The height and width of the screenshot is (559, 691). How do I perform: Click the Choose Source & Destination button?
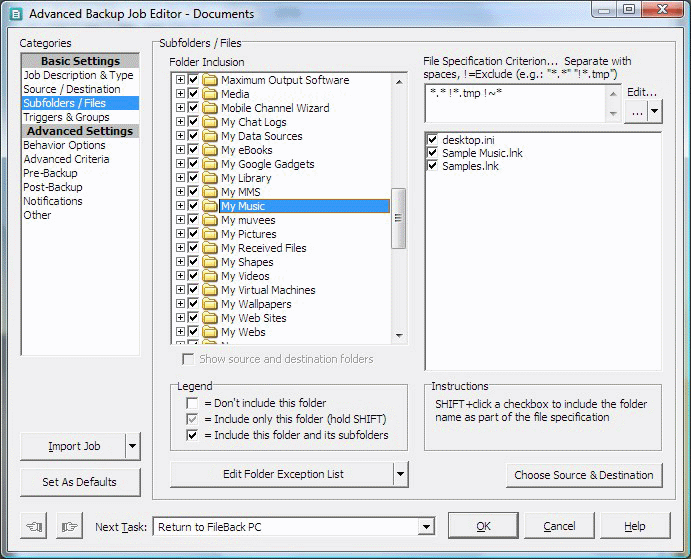coord(584,475)
